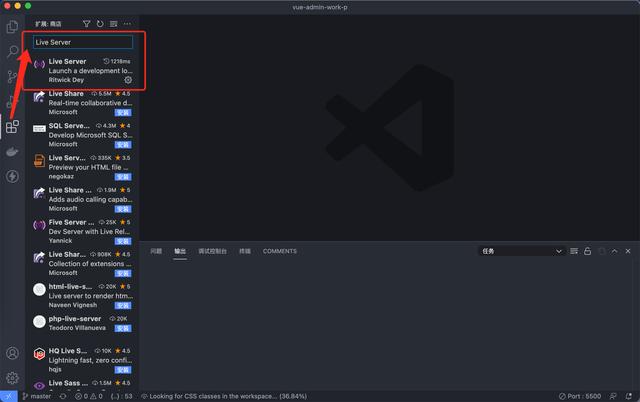
Task: Install Live Share Collection of extensions pack
Action: pyautogui.click(x=123, y=273)
